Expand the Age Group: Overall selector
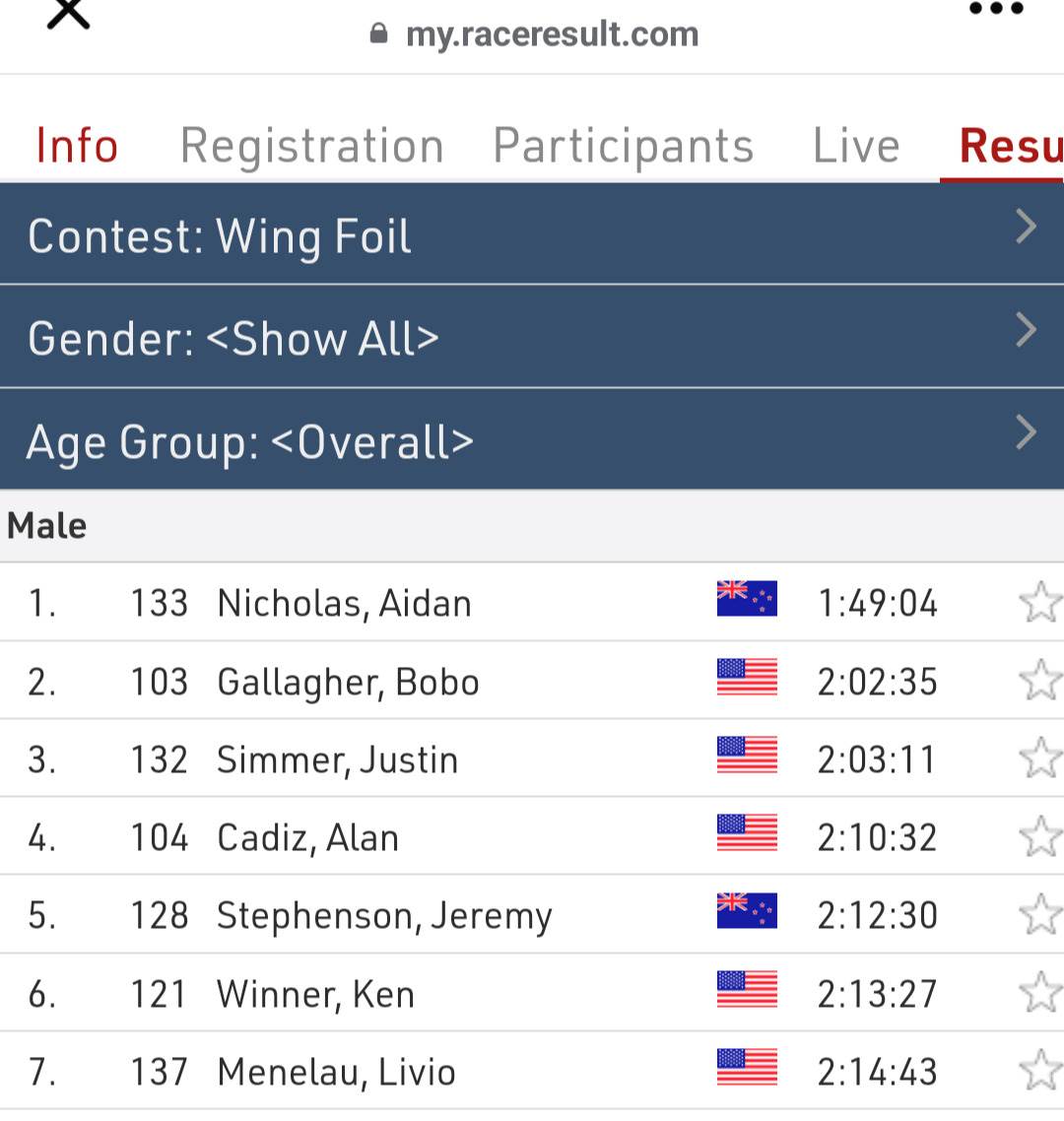The image size is (1064, 1121). pos(532,440)
